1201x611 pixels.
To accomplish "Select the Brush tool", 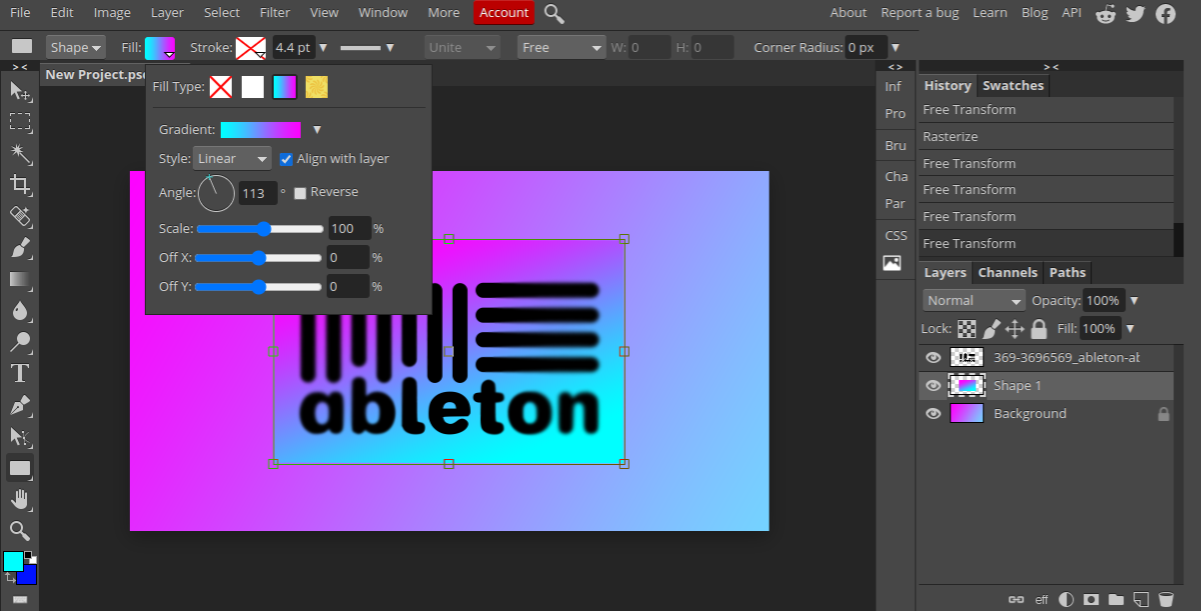I will [19, 247].
